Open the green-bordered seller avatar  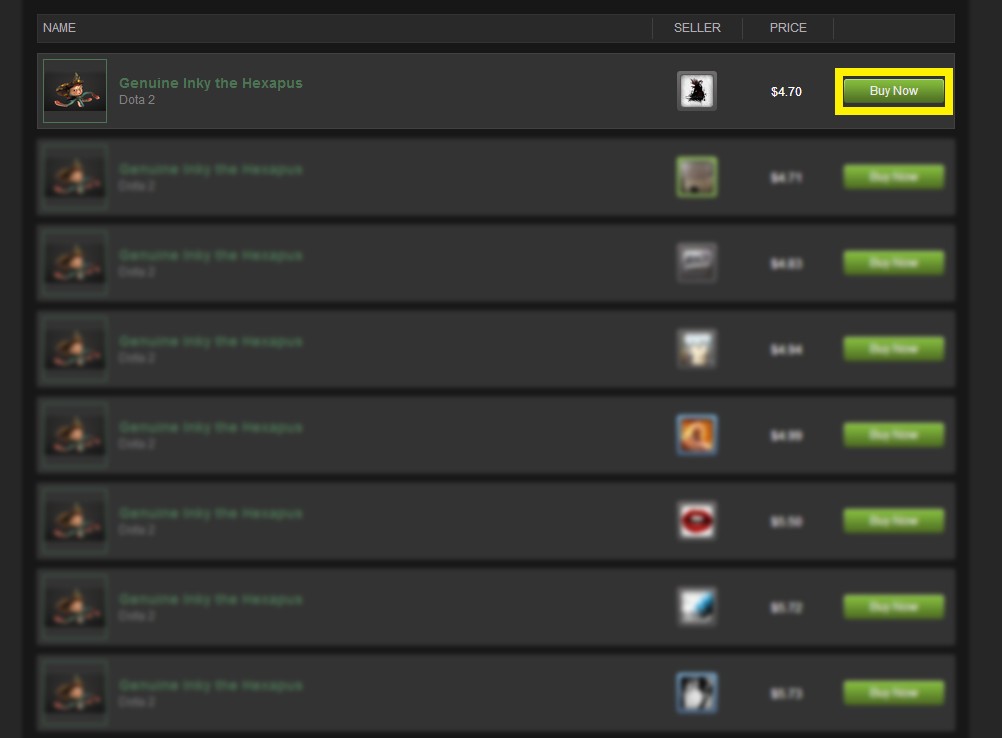(x=697, y=177)
